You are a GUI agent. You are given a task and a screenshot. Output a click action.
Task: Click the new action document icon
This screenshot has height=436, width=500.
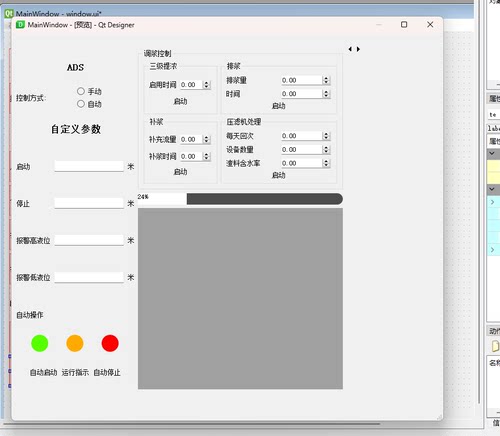(x=495, y=345)
